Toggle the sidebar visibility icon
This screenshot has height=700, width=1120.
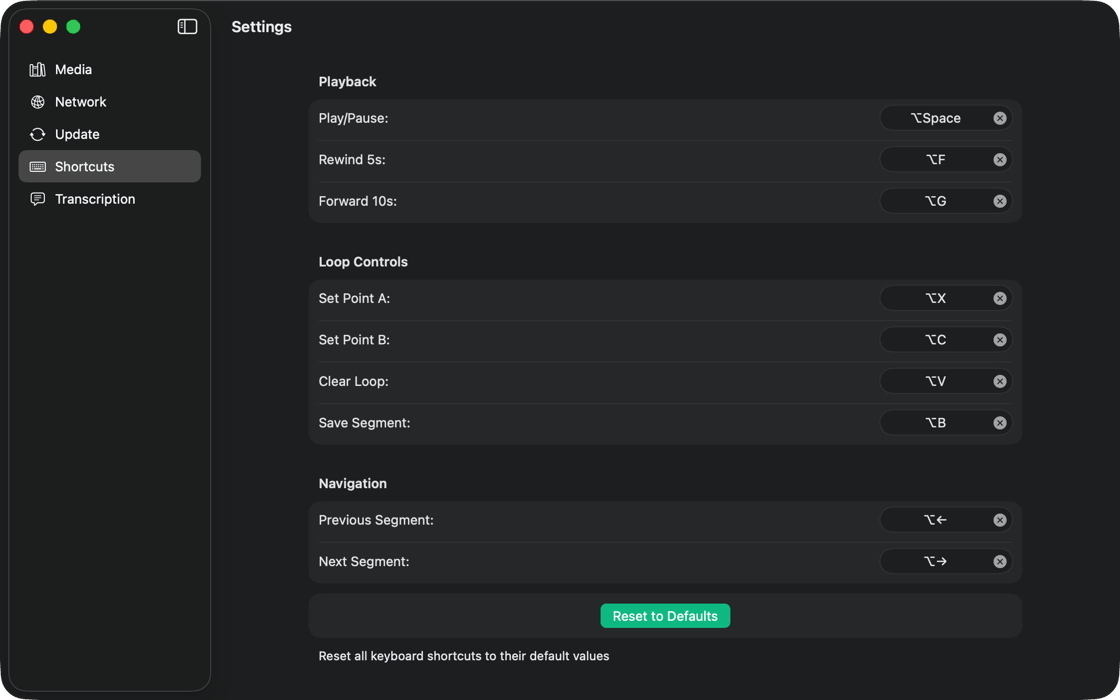click(187, 27)
